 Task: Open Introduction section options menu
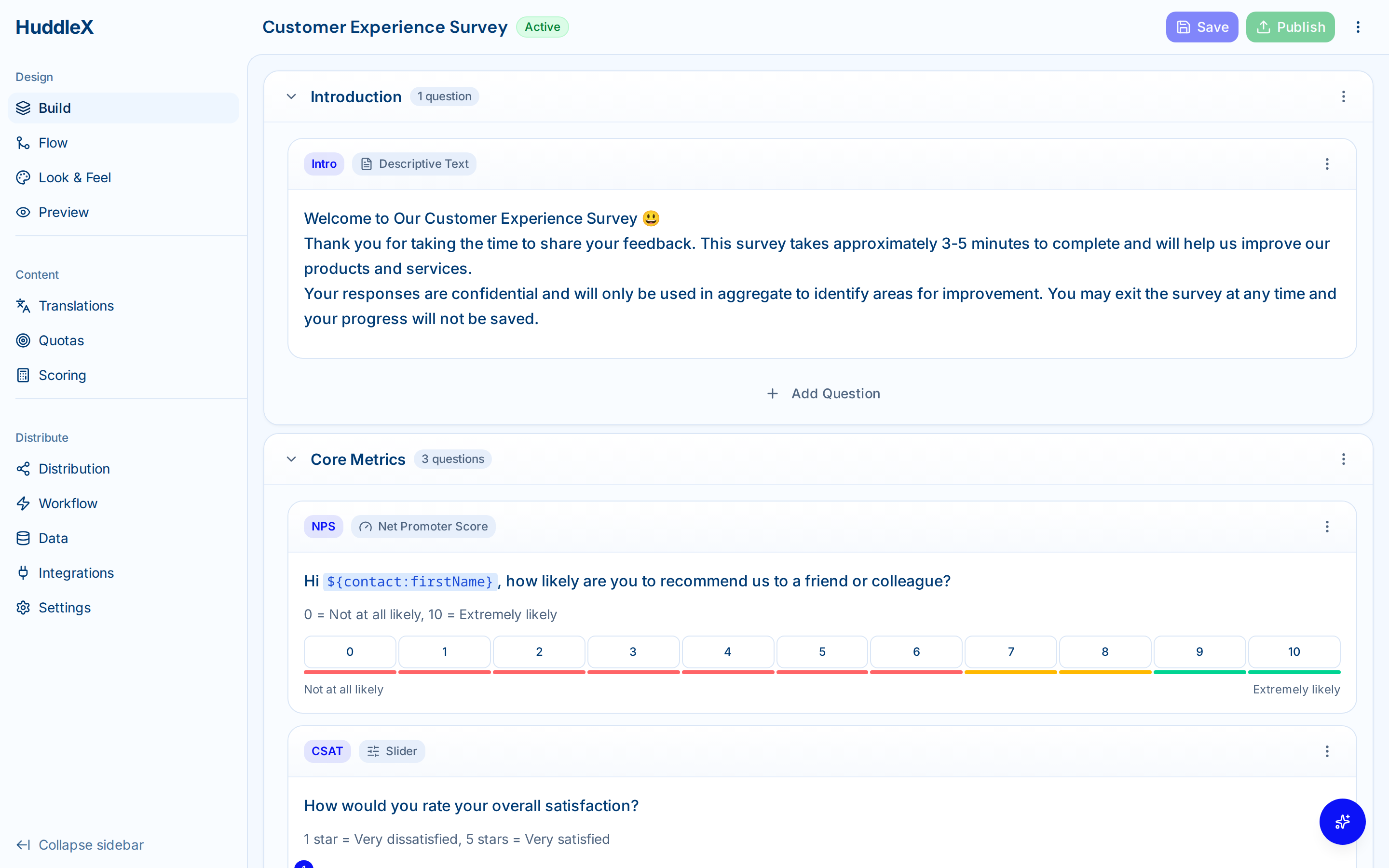pyautogui.click(x=1344, y=96)
